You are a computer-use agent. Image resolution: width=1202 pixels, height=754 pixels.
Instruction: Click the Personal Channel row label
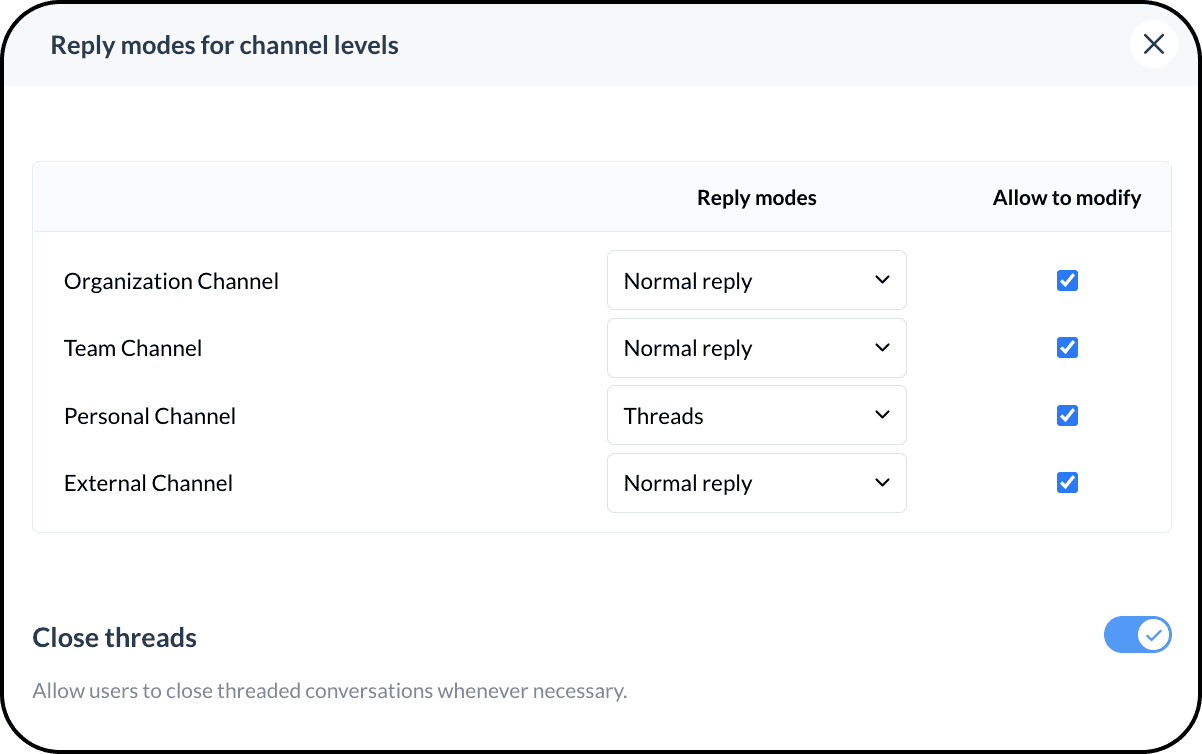coord(150,416)
